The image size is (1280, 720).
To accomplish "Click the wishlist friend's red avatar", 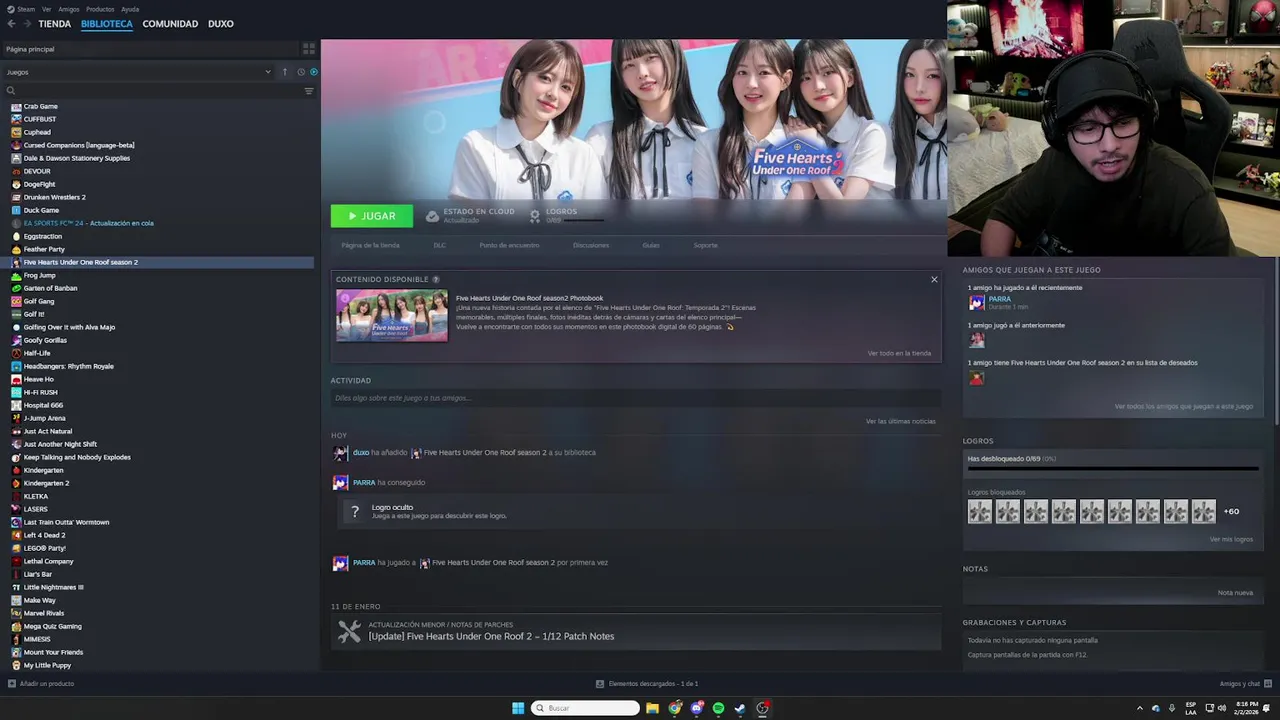I will pyautogui.click(x=977, y=378).
